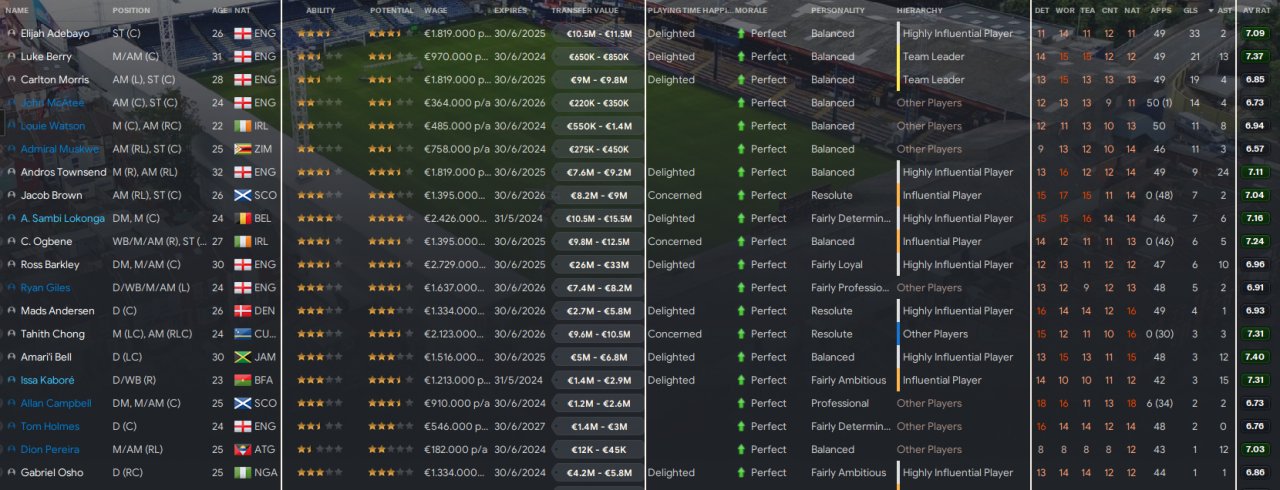The height and width of the screenshot is (490, 1280).
Task: Click the Wage column header
Action: (x=435, y=10)
